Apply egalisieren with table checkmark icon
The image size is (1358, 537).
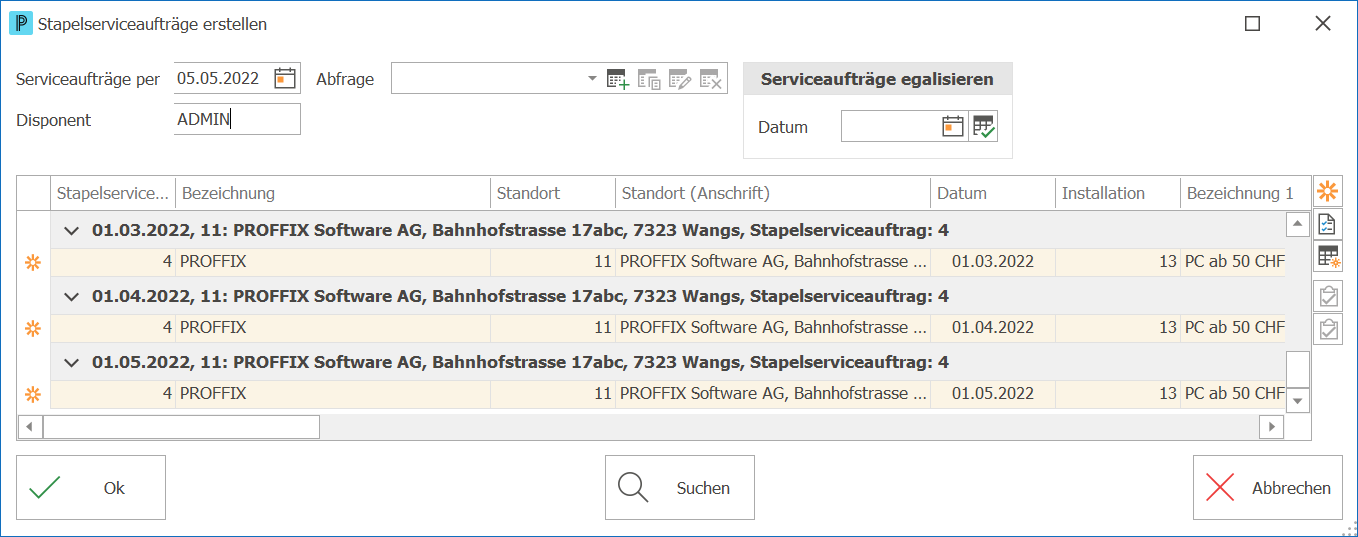[984, 126]
